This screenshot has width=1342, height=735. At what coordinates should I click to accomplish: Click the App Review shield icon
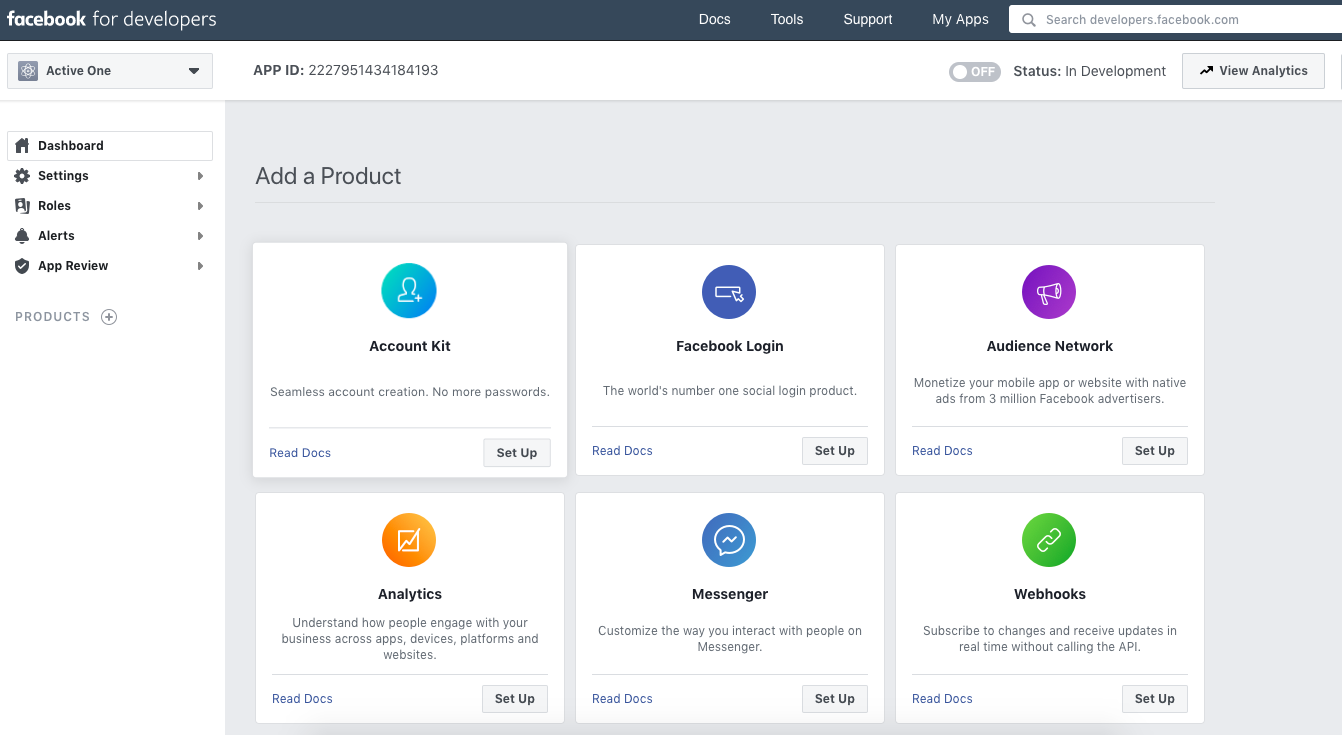pos(22,266)
